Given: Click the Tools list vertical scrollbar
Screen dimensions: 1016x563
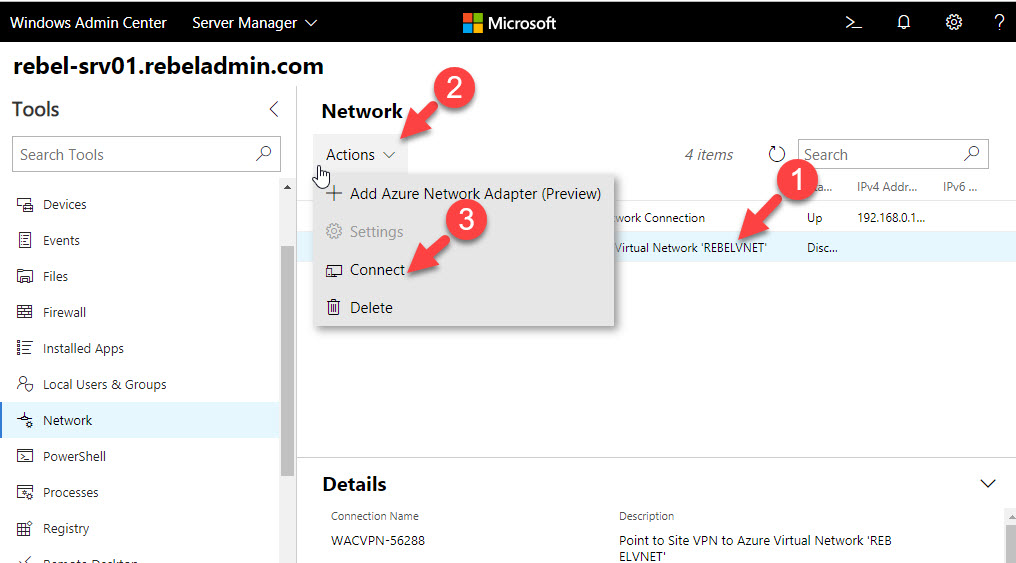Looking at the screenshot, I should [x=288, y=360].
